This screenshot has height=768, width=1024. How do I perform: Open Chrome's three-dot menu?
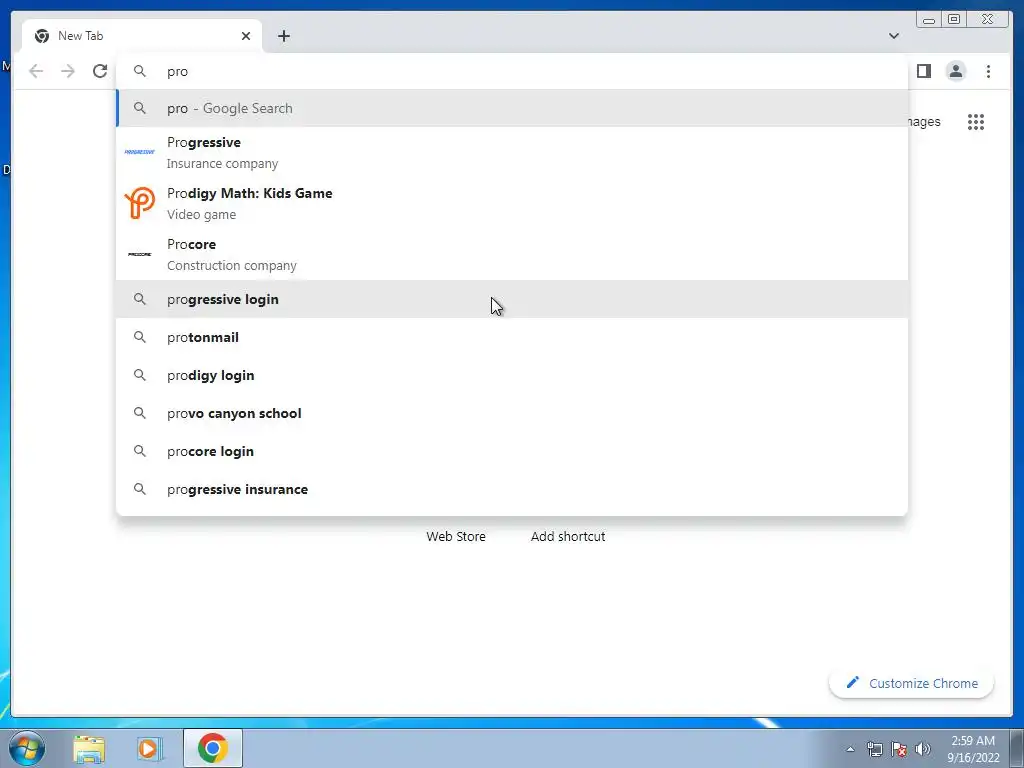tap(988, 71)
